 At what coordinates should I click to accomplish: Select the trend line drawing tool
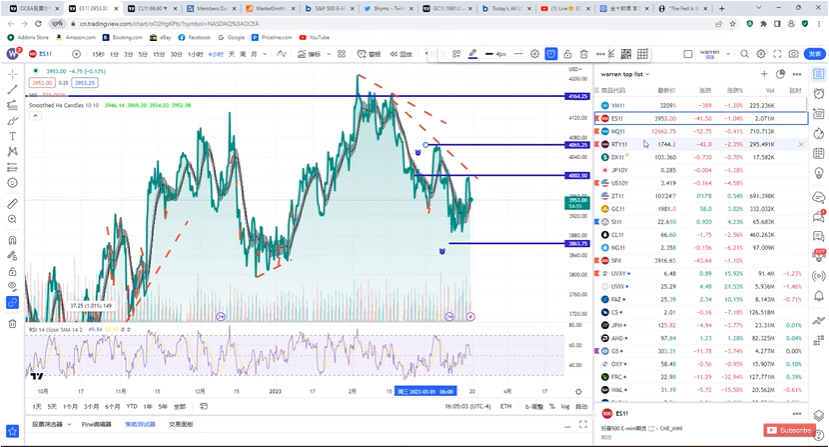click(12, 89)
